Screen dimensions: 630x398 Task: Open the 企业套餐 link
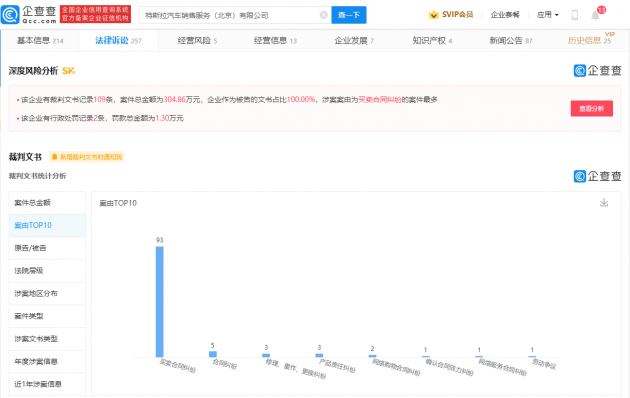(505, 15)
